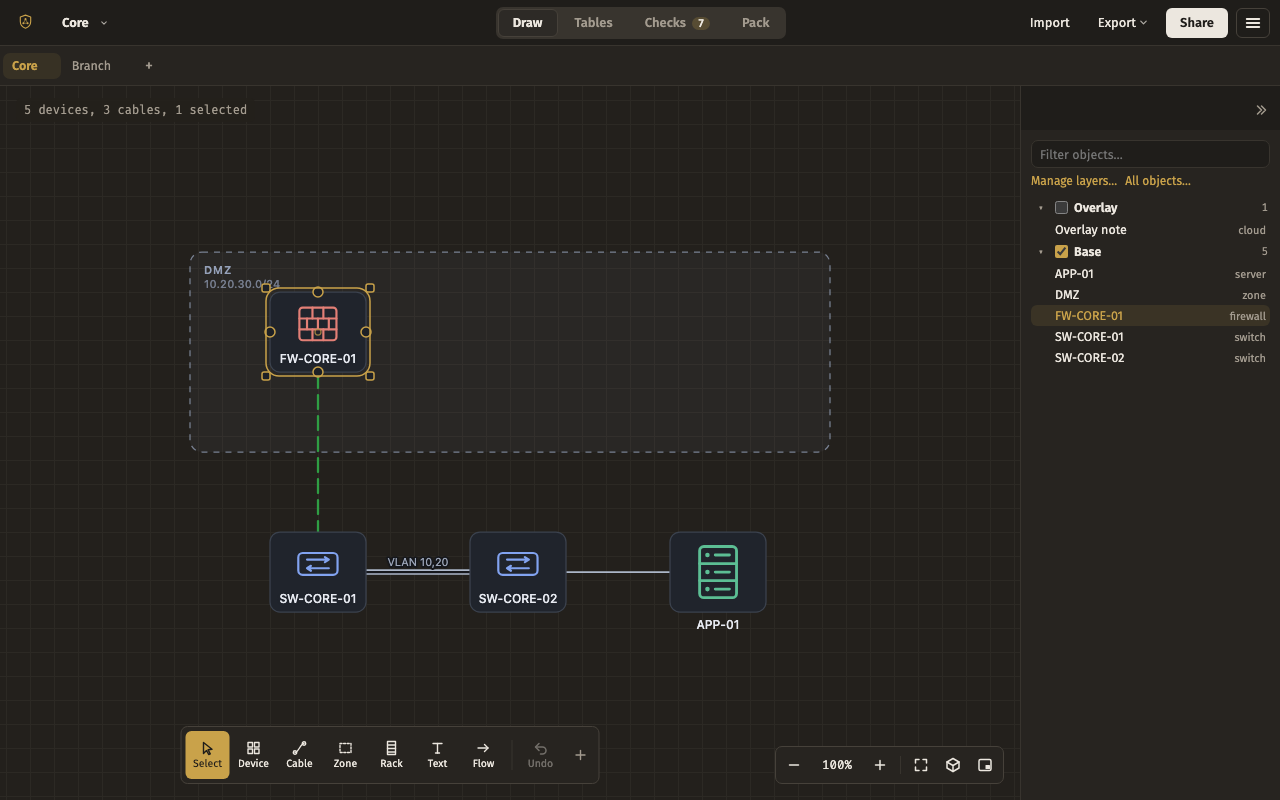Open the hamburger menu
This screenshot has width=1280, height=800.
(1253, 23)
